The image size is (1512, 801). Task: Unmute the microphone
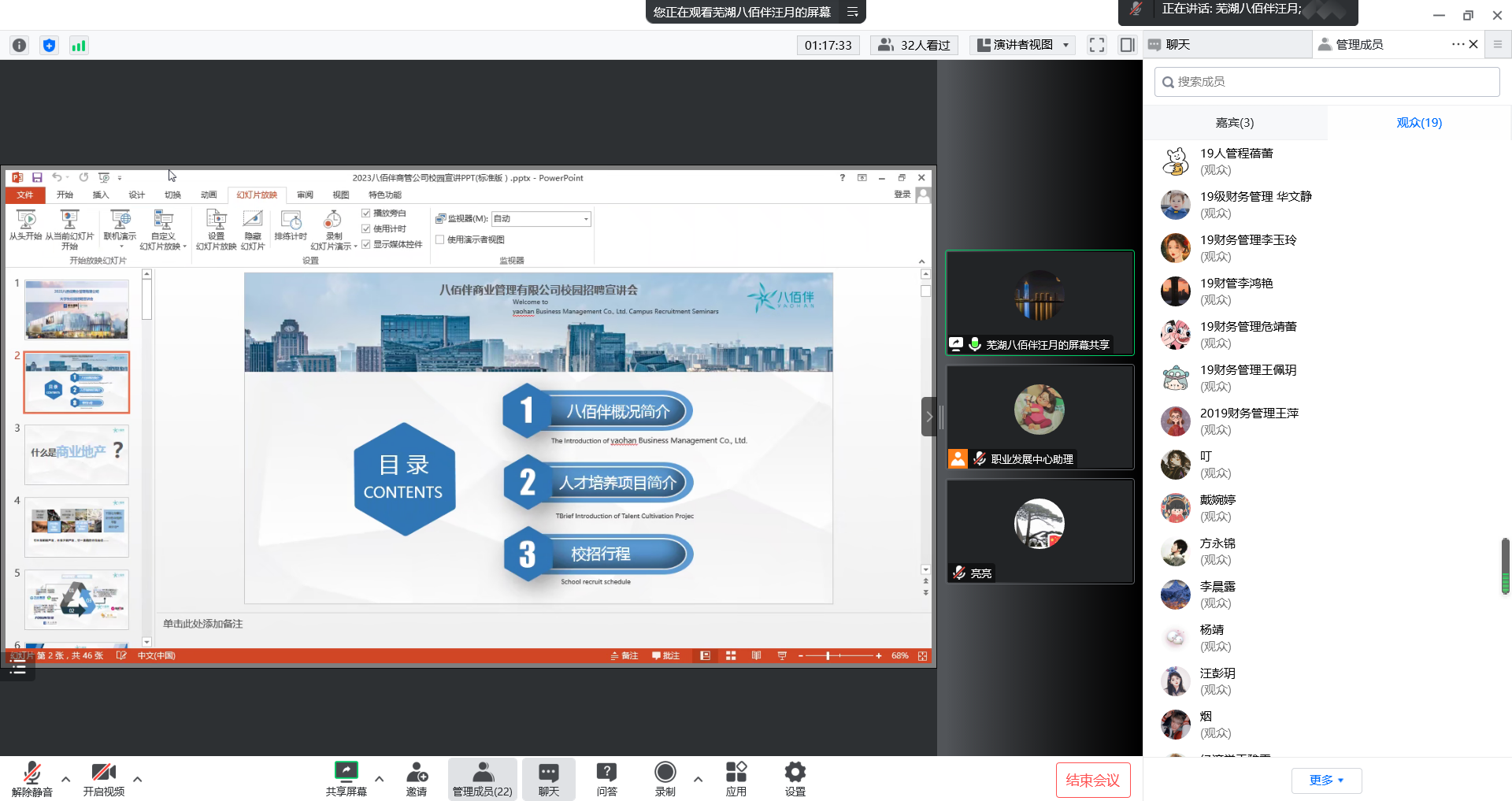[32, 772]
